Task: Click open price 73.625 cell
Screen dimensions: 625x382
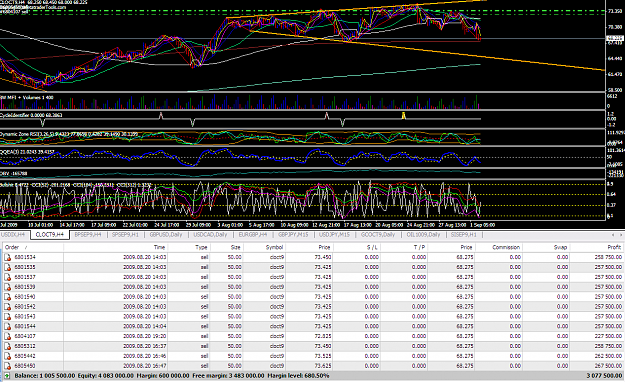Action: click(x=323, y=366)
